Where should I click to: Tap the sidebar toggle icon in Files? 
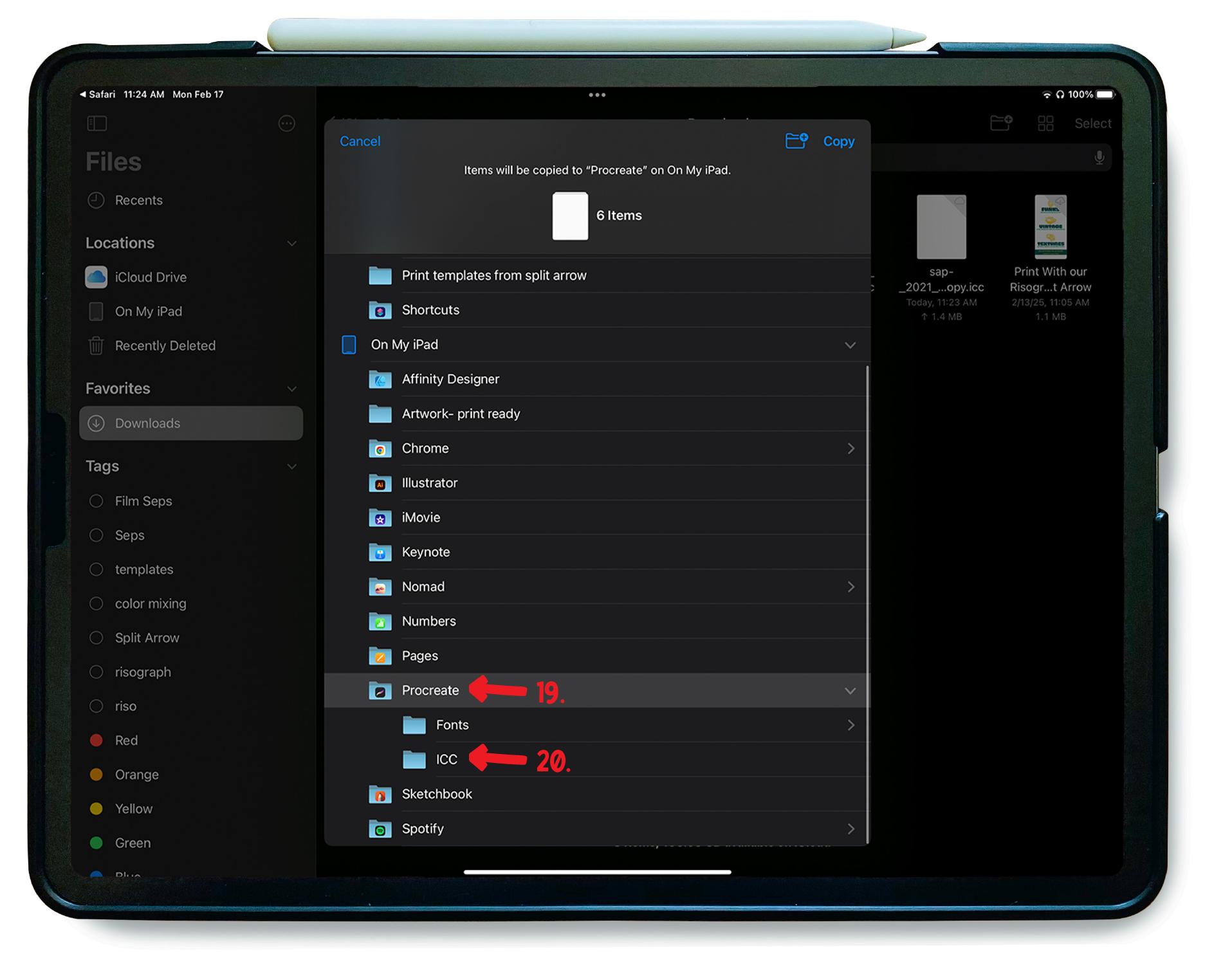click(x=97, y=123)
